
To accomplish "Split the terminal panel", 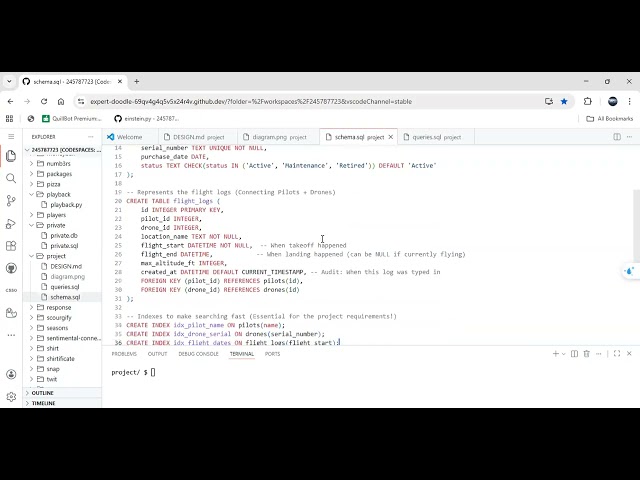I will [x=574, y=353].
